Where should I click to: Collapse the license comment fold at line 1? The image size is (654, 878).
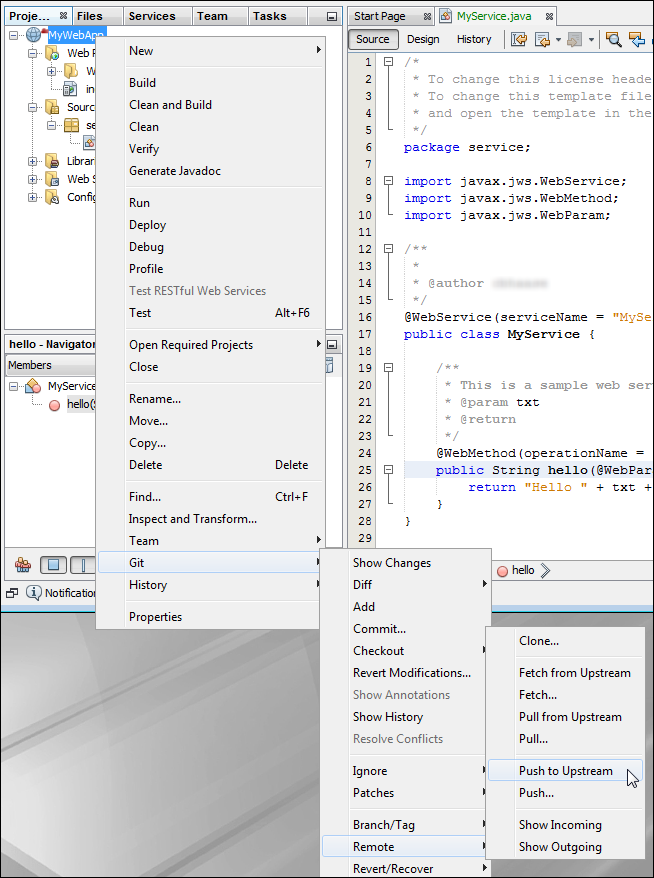pos(388,62)
